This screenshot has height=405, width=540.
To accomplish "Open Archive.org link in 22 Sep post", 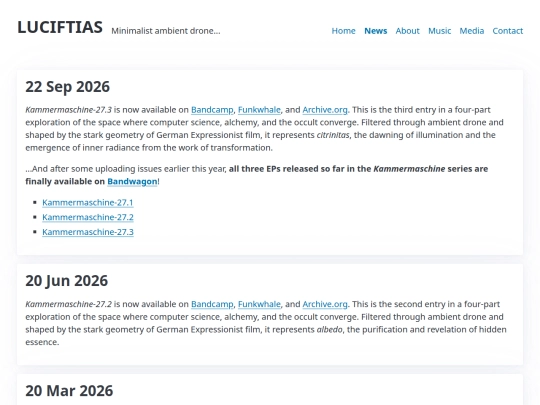I will [325, 110].
